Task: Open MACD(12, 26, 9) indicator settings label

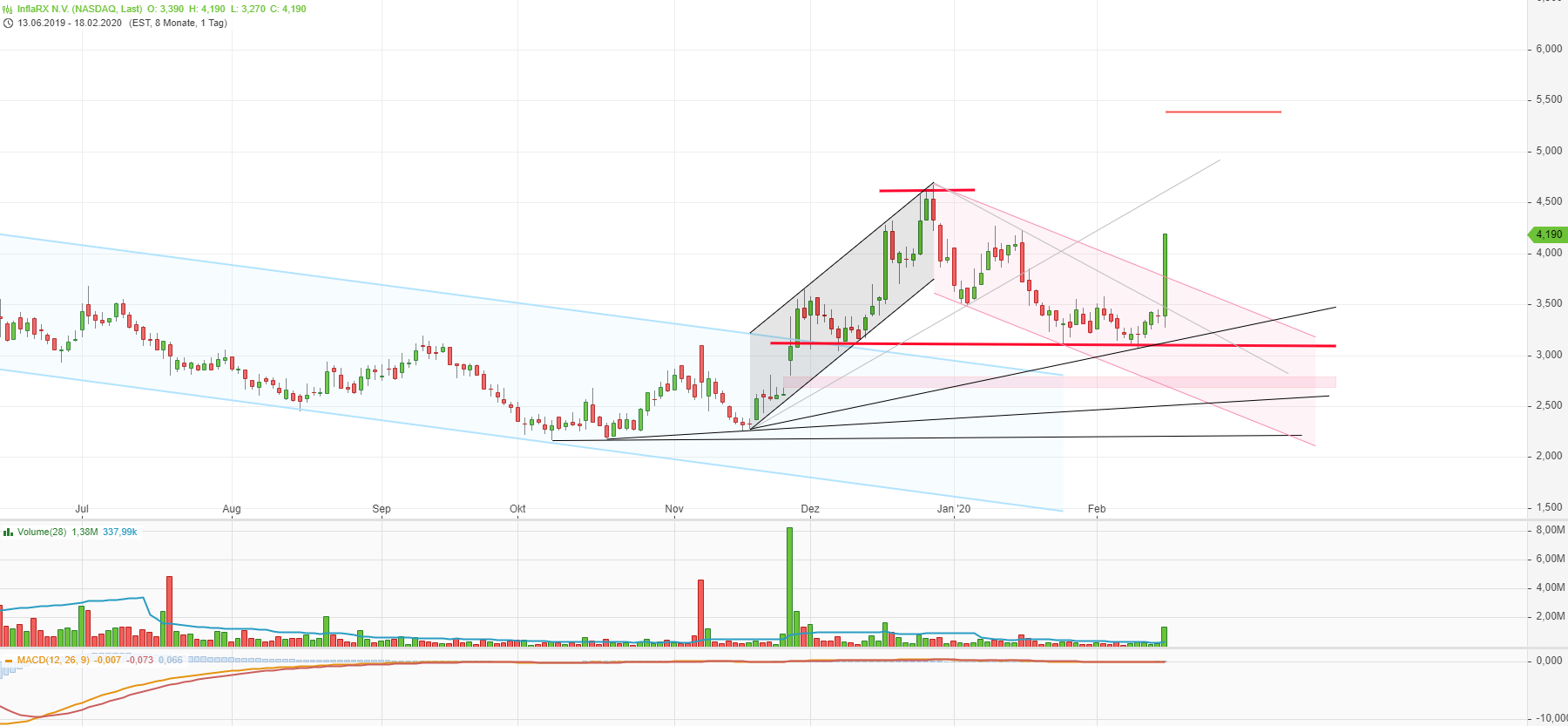Action: (53, 661)
